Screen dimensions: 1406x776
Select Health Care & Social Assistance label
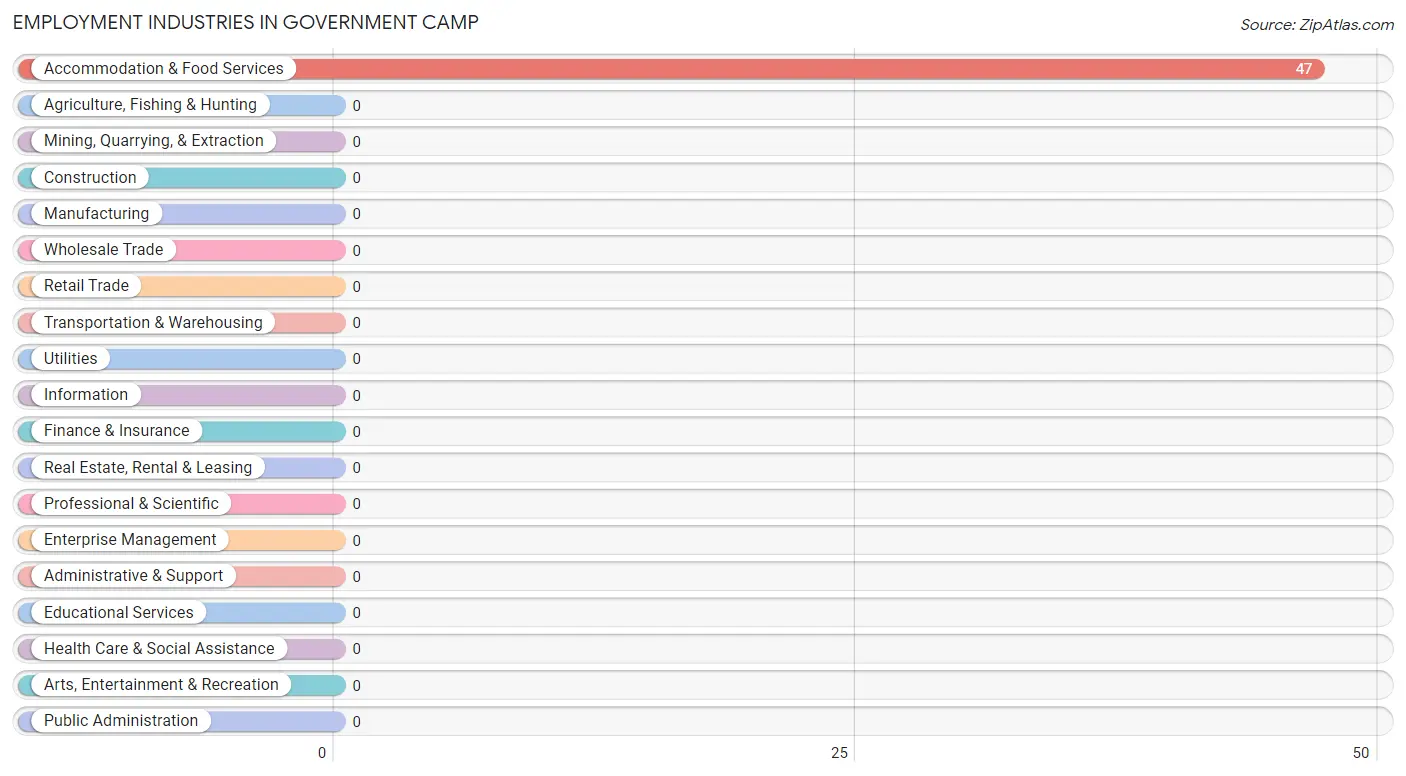click(159, 649)
